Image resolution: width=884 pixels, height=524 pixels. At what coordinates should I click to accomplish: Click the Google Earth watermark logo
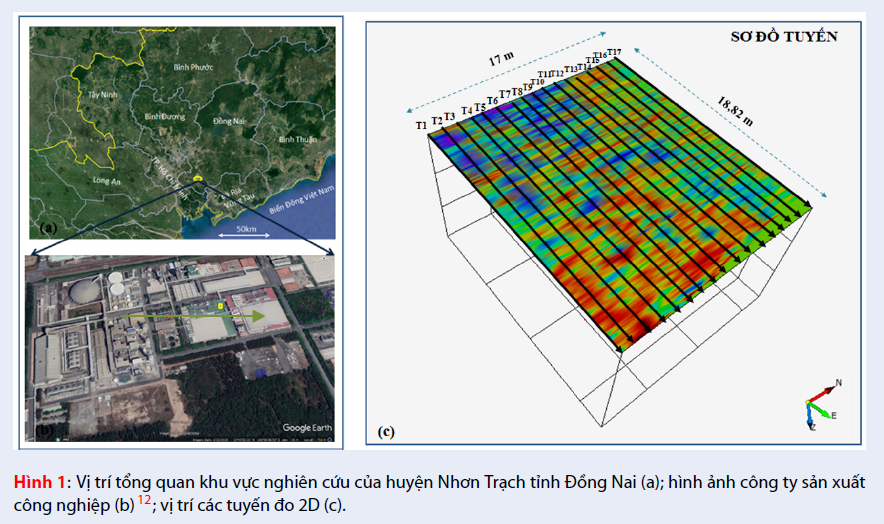(x=307, y=428)
